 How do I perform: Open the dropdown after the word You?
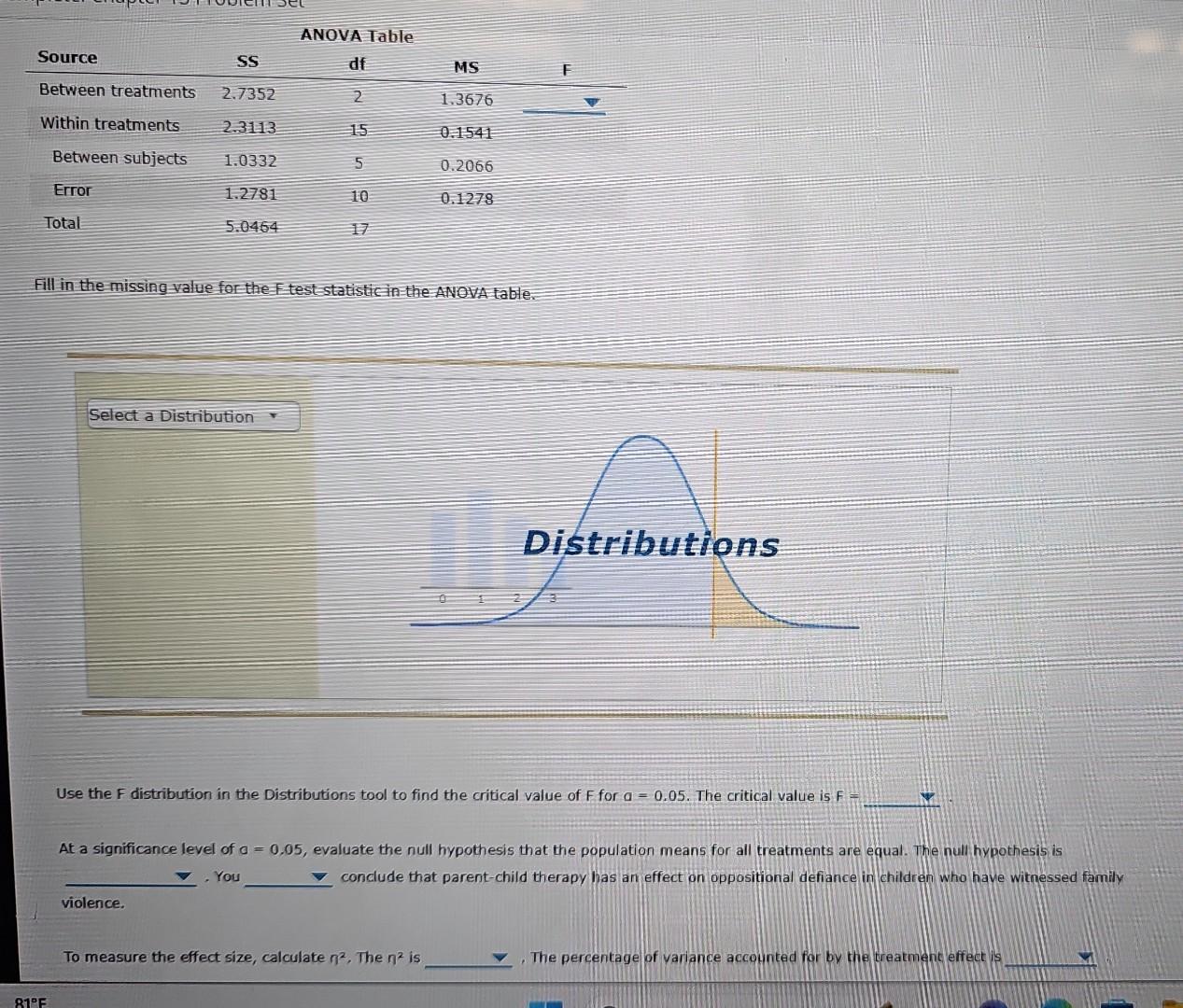[288, 877]
